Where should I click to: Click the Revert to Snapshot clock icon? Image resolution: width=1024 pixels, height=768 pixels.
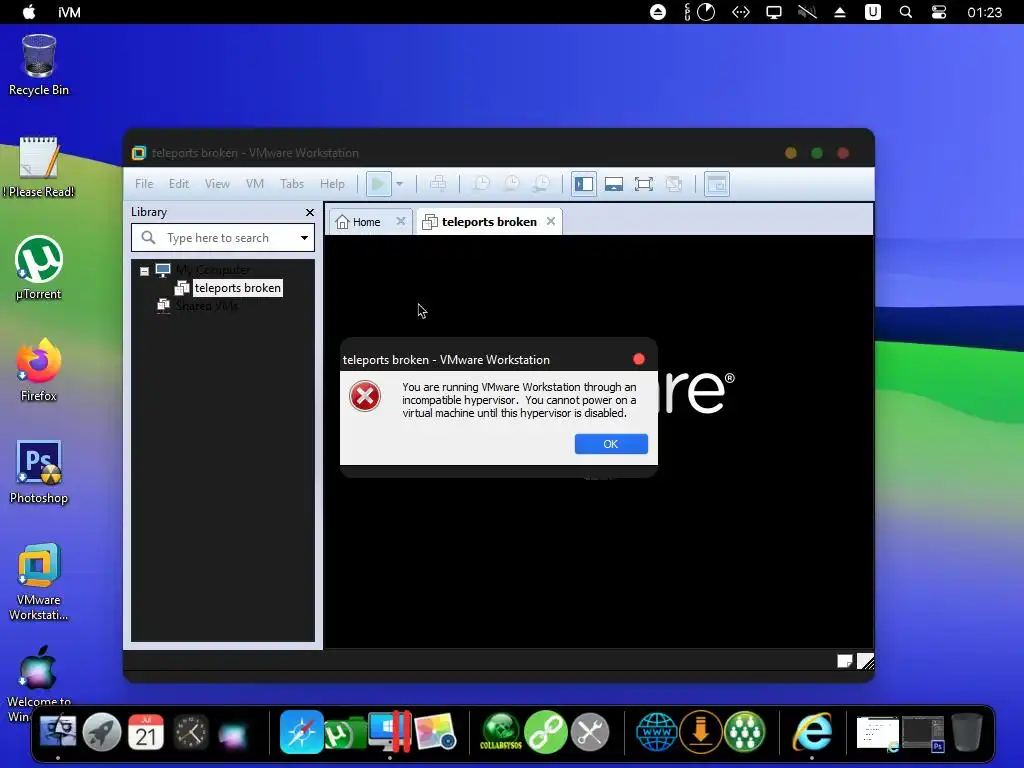click(x=511, y=184)
